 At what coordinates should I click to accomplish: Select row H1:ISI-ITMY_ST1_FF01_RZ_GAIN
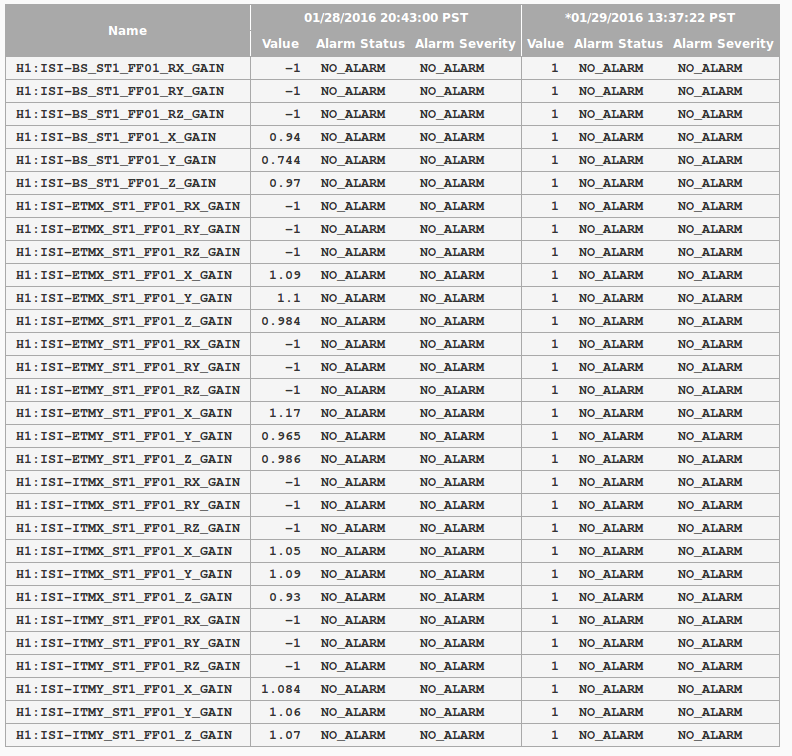pos(392,666)
